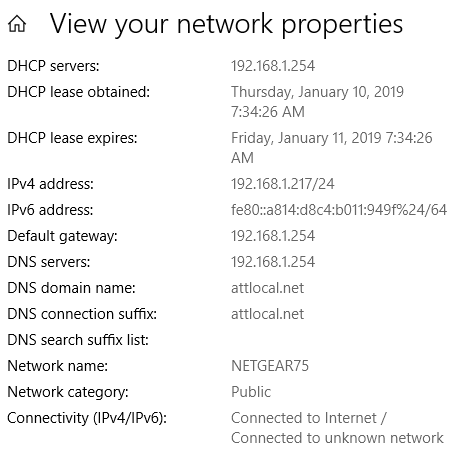Click the DNS search suffix list label
The image size is (469, 458).
coord(78,340)
